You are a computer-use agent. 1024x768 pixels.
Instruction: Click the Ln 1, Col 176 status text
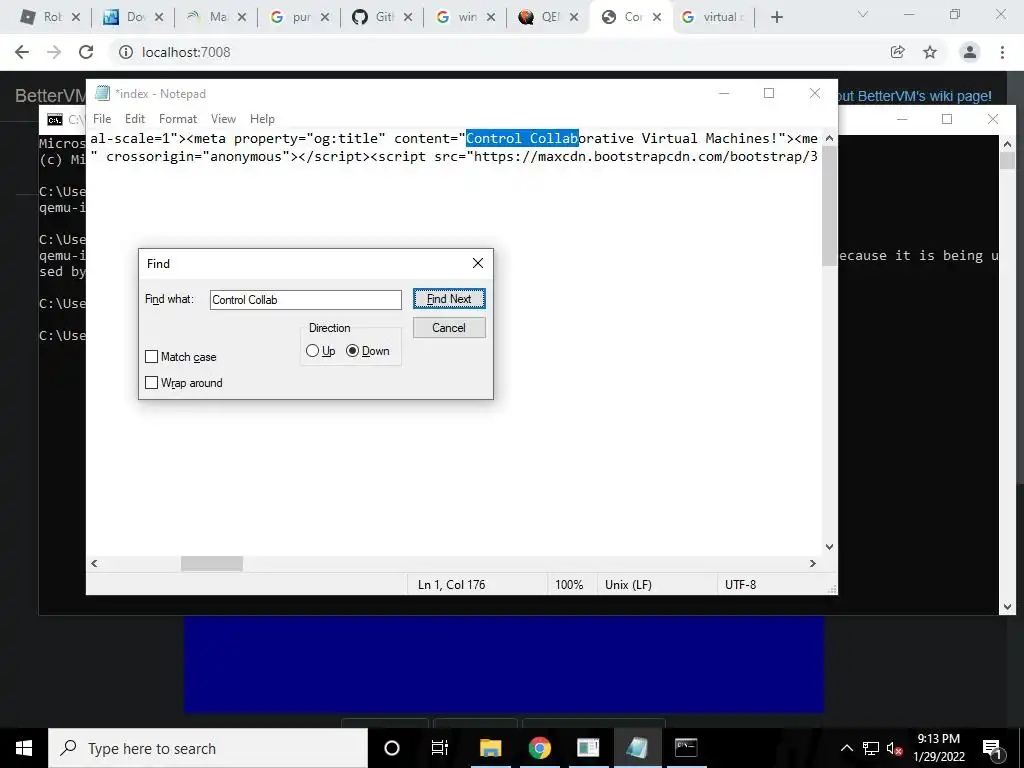[x=451, y=584]
